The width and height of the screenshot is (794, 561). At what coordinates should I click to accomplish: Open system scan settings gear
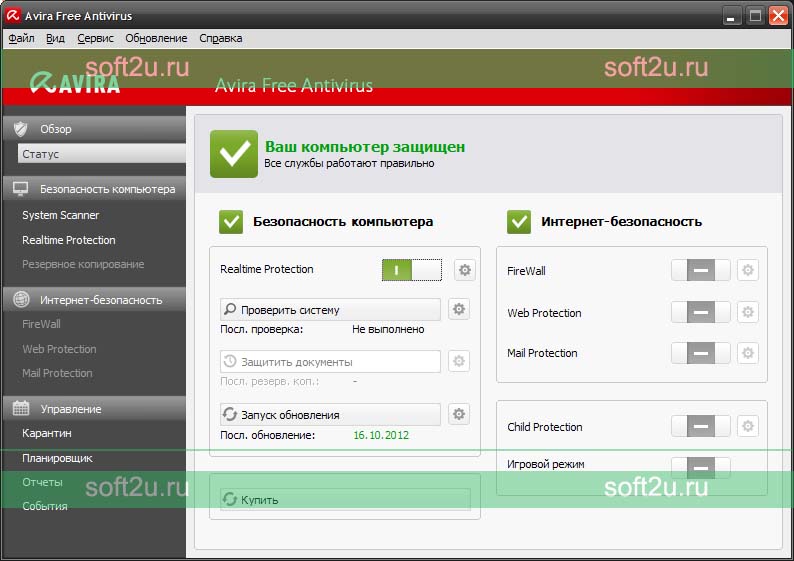459,309
